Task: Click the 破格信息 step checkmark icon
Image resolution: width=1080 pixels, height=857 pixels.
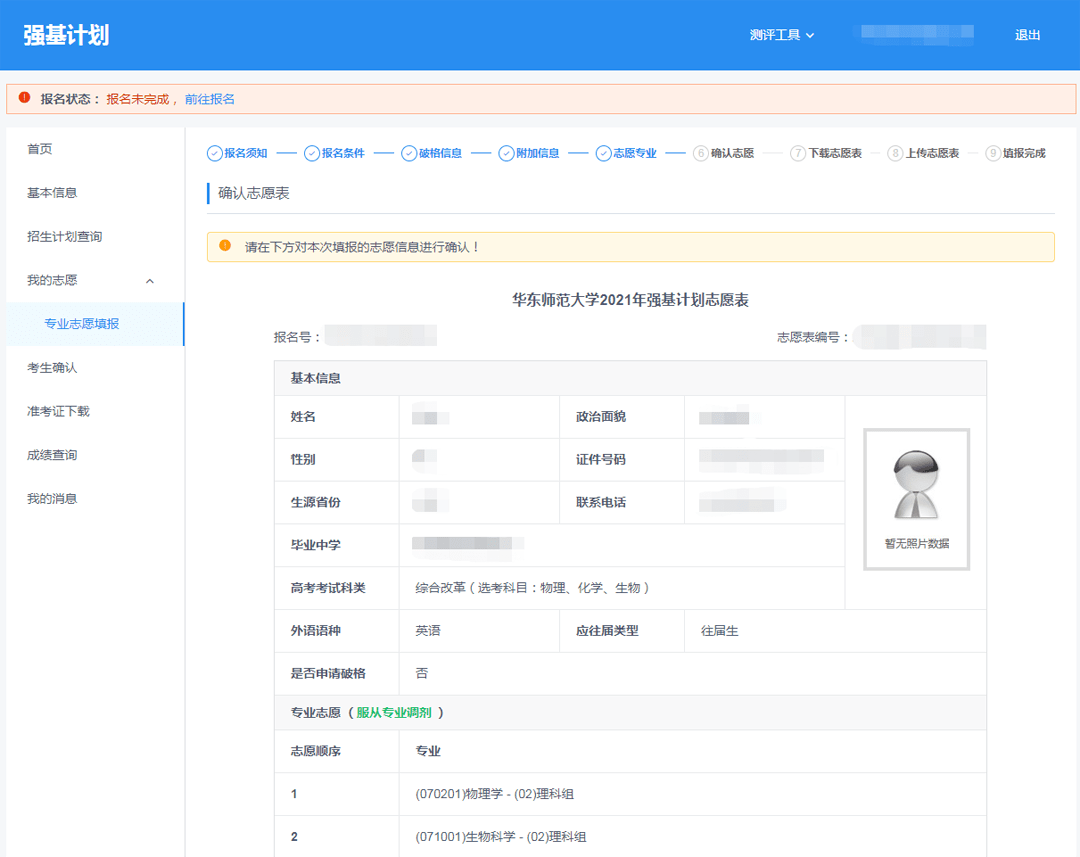Action: click(x=409, y=153)
